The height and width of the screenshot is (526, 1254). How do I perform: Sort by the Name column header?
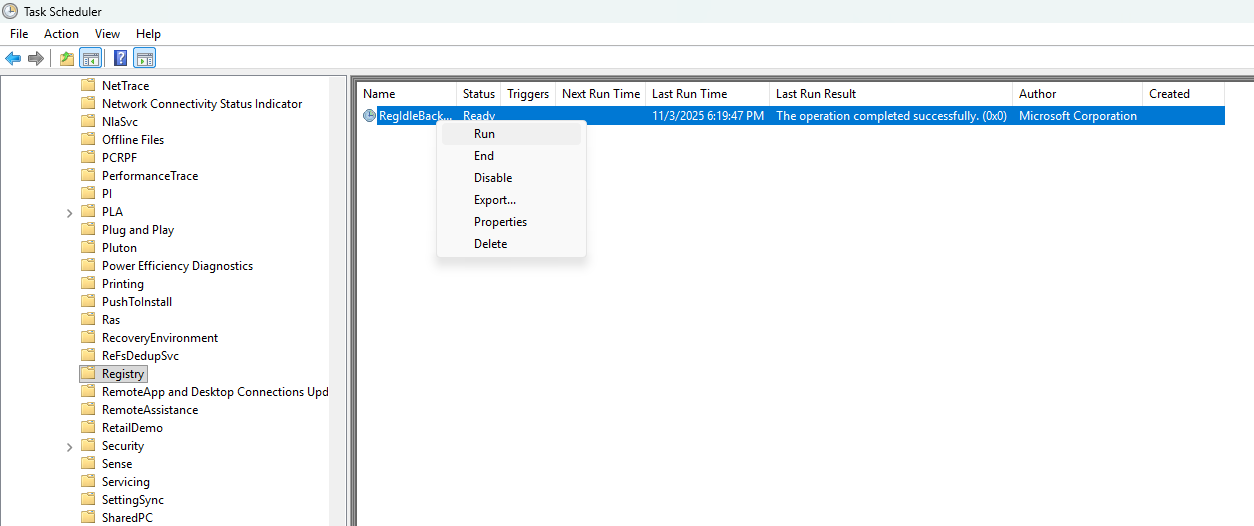[x=407, y=94]
